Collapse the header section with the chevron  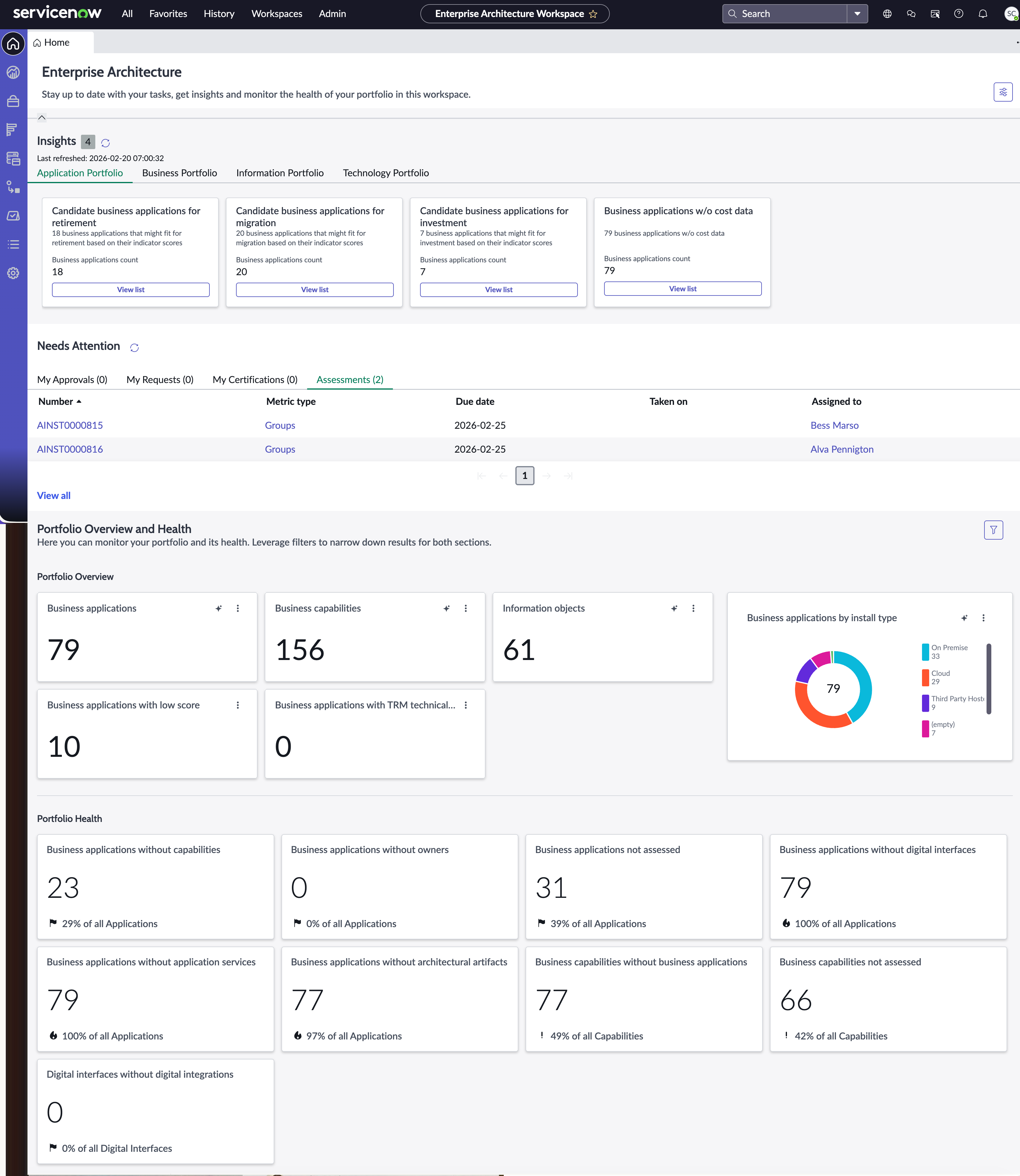[42, 118]
